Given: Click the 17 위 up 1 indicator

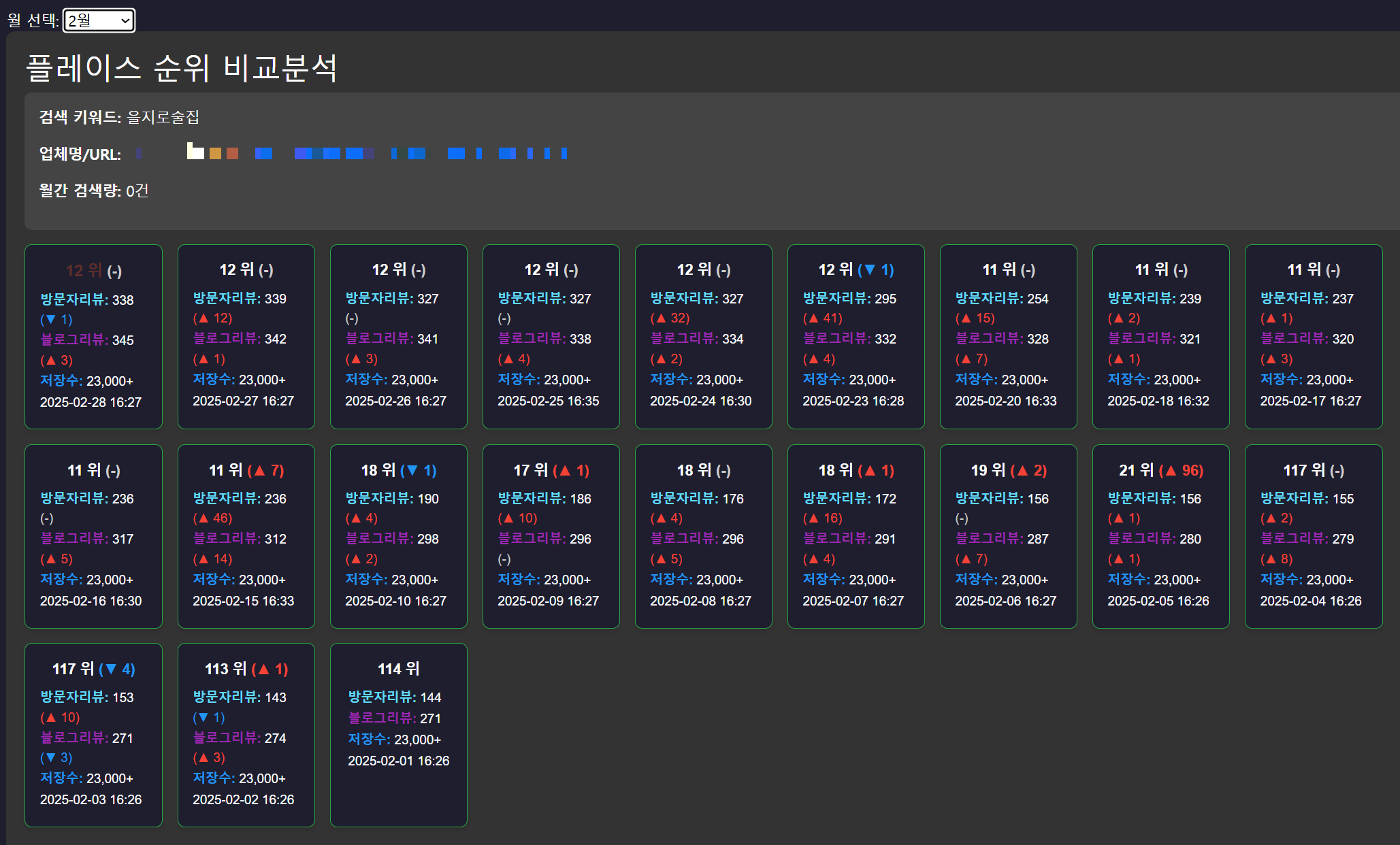Looking at the screenshot, I should (x=570, y=470).
